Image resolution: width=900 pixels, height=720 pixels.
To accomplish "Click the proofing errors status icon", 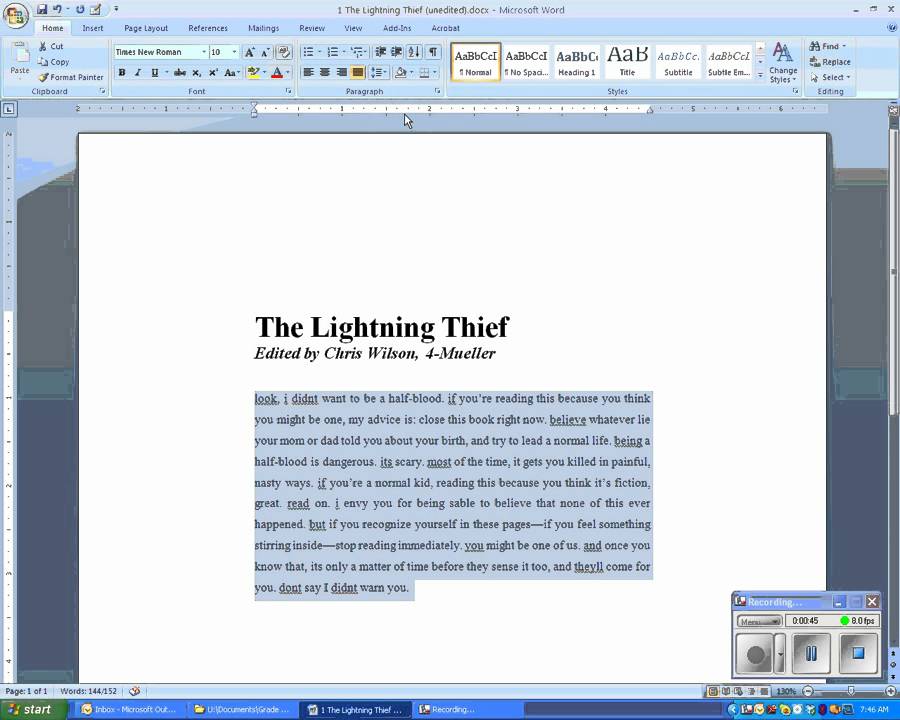I will pyautogui.click(x=135, y=691).
